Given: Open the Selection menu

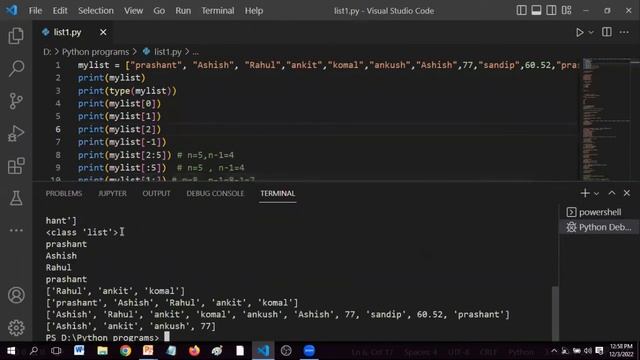Looking at the screenshot, I should [x=96, y=11].
